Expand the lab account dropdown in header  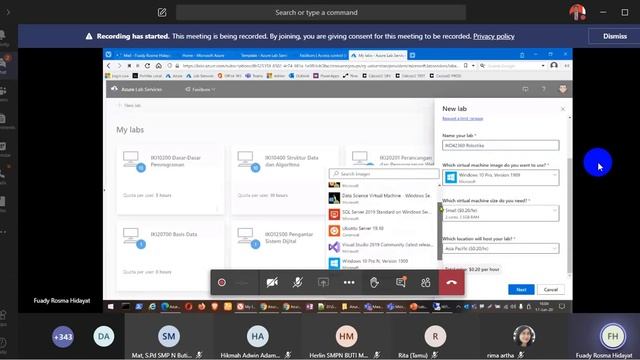coord(200,89)
